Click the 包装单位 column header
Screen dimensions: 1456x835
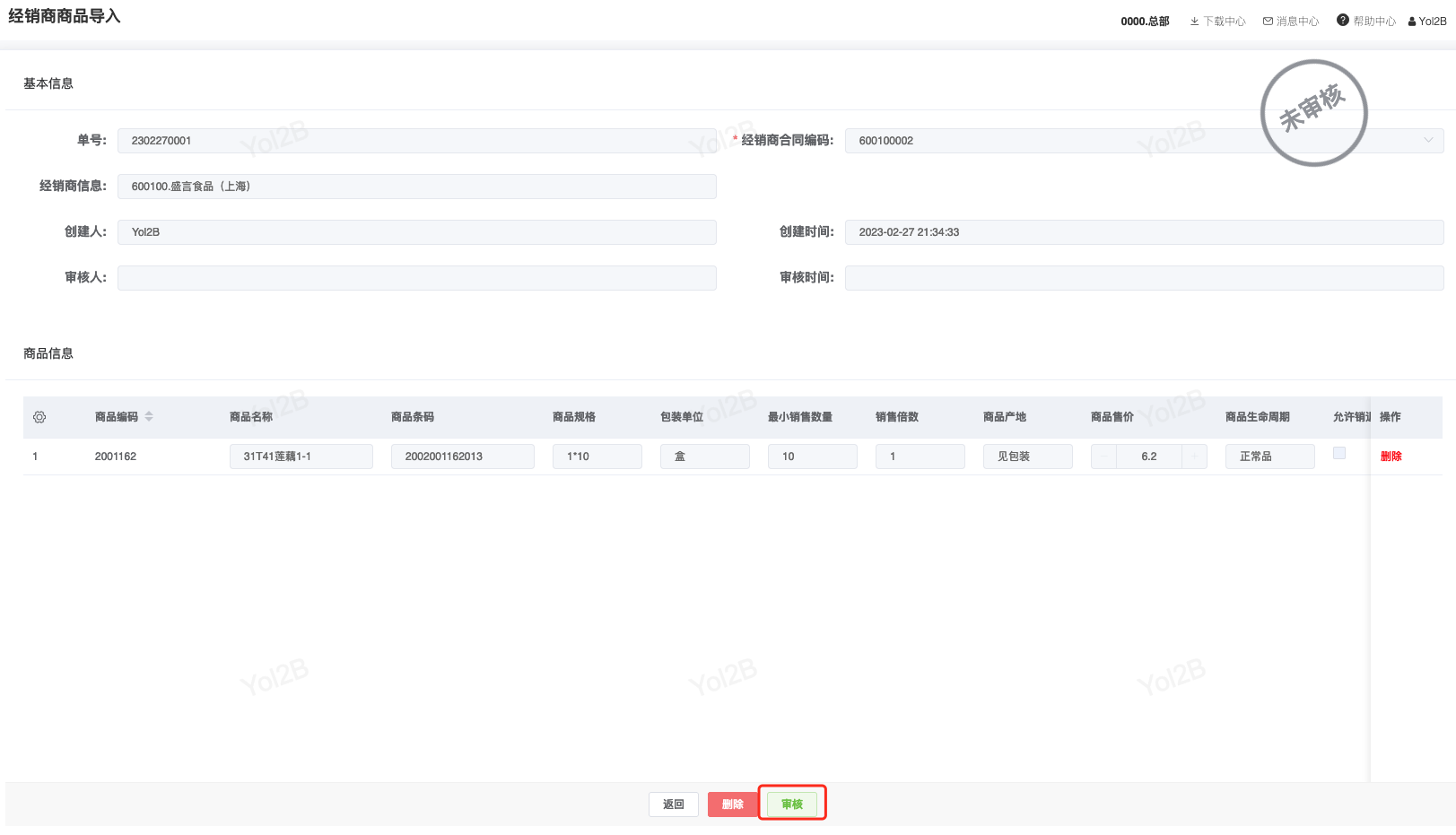click(x=682, y=417)
